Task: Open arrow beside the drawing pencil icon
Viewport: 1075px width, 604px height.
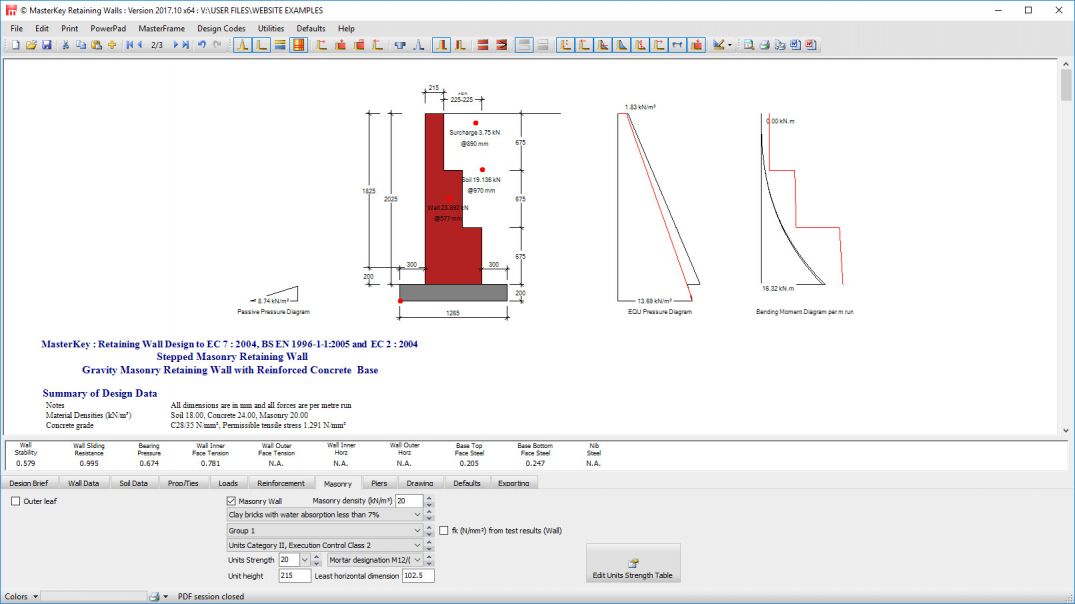Action: (x=729, y=45)
